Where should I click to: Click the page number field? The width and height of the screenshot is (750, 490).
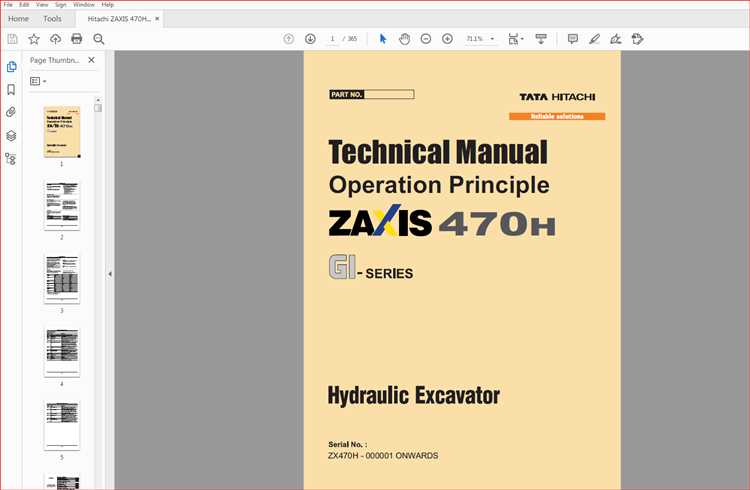pyautogui.click(x=332, y=39)
